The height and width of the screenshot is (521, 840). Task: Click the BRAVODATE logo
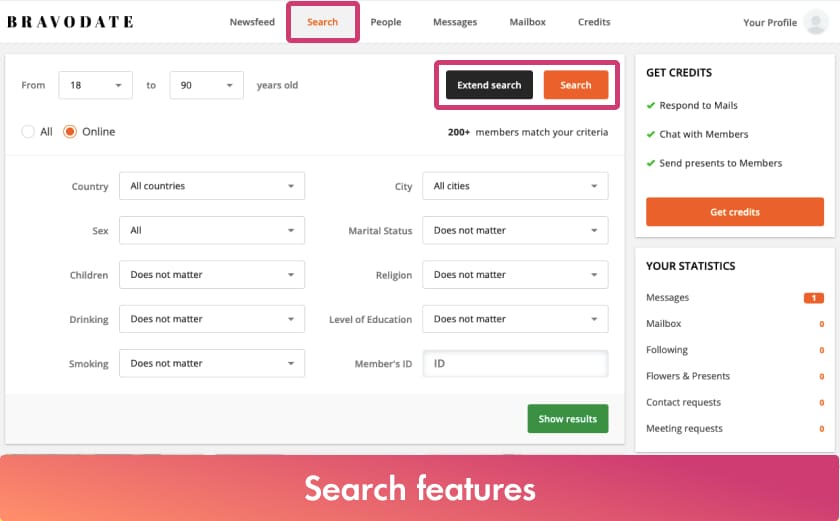pyautogui.click(x=70, y=22)
